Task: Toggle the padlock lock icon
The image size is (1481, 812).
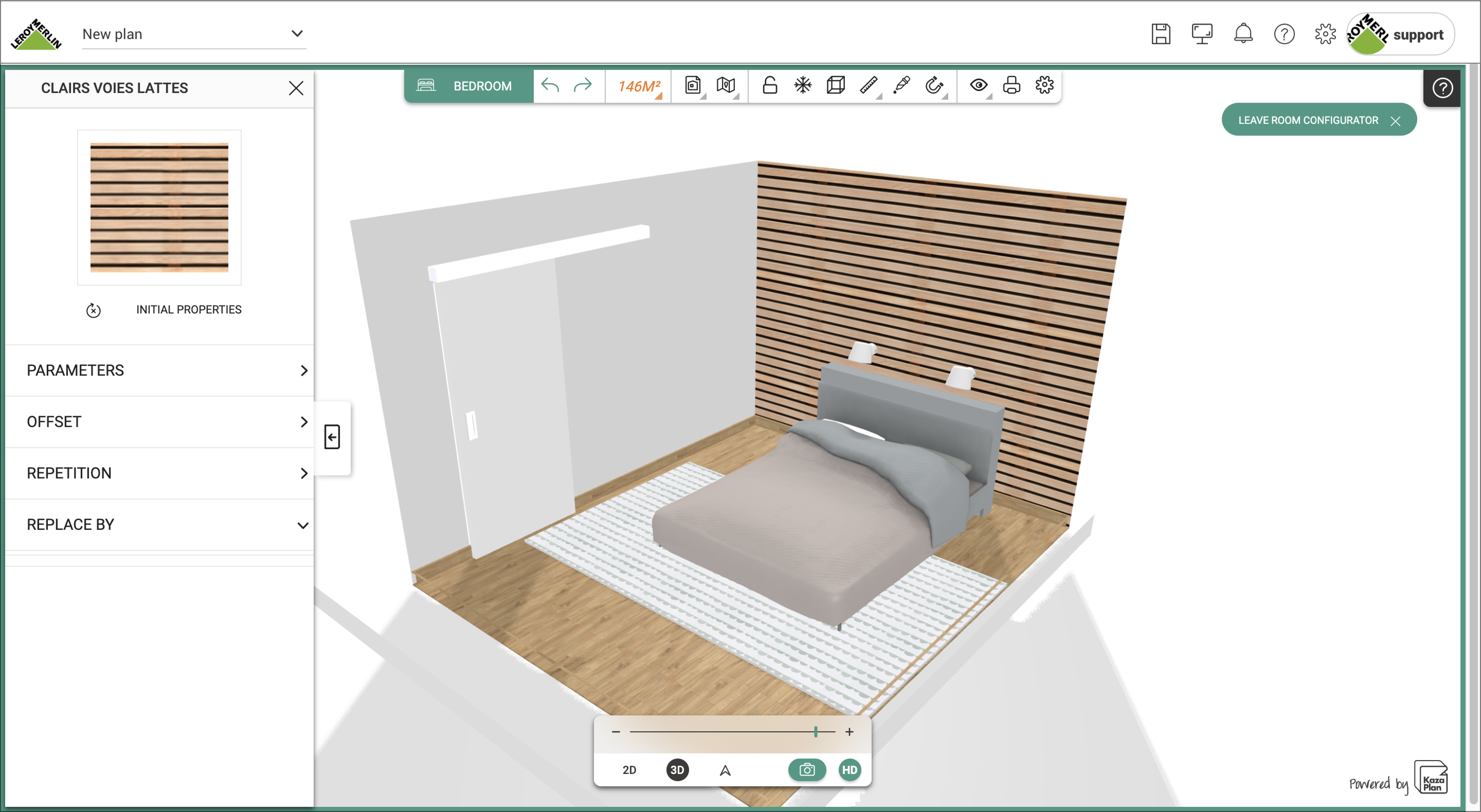Action: pyautogui.click(x=770, y=86)
